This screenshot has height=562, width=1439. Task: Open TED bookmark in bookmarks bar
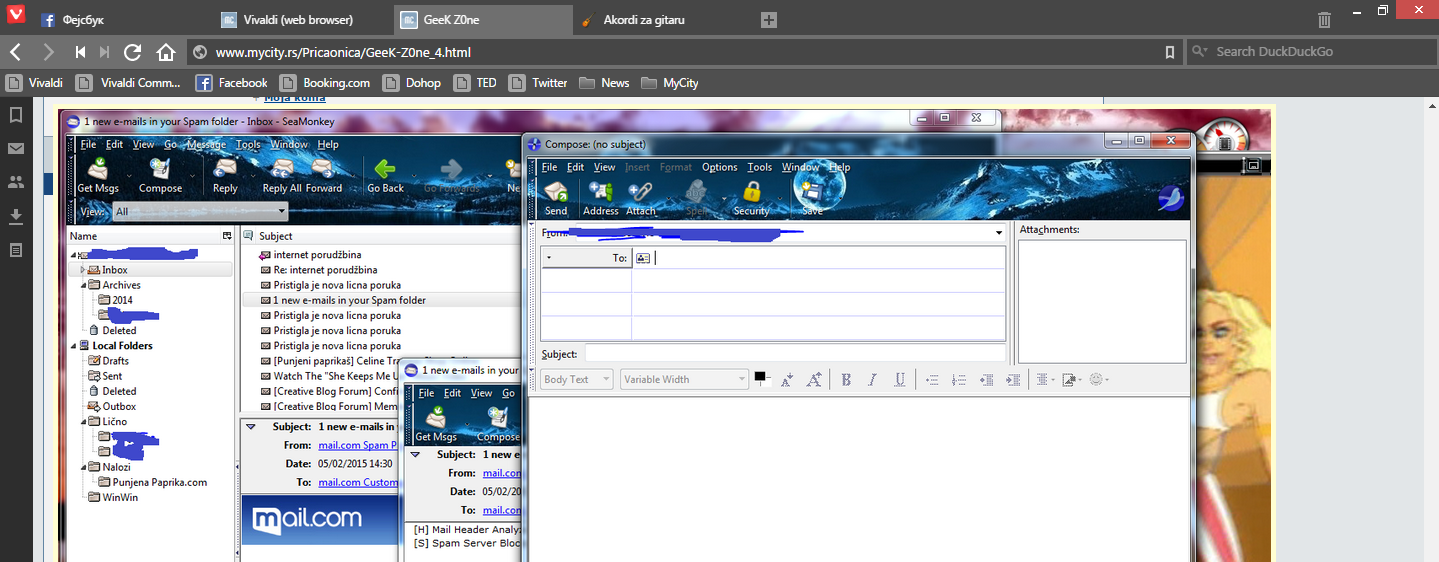point(475,83)
